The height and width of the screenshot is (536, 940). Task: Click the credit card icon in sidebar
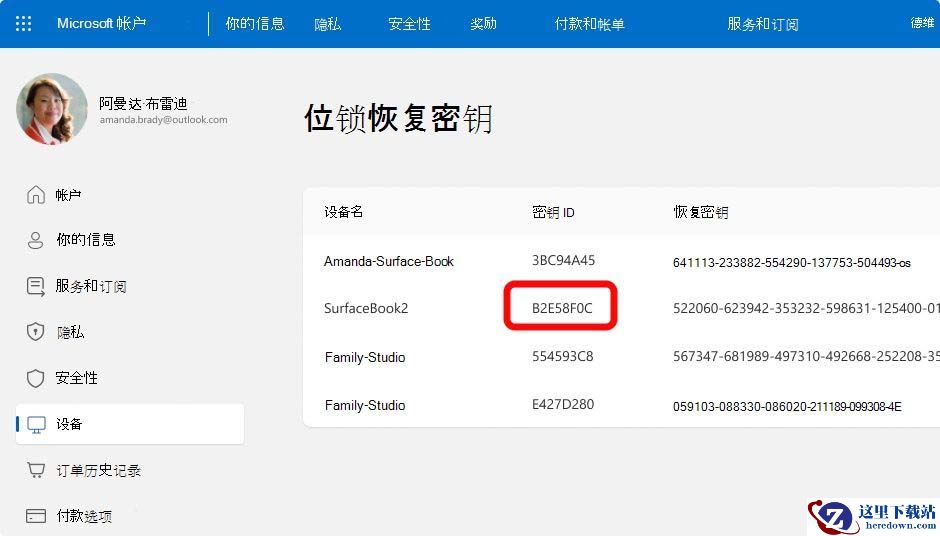point(36,516)
